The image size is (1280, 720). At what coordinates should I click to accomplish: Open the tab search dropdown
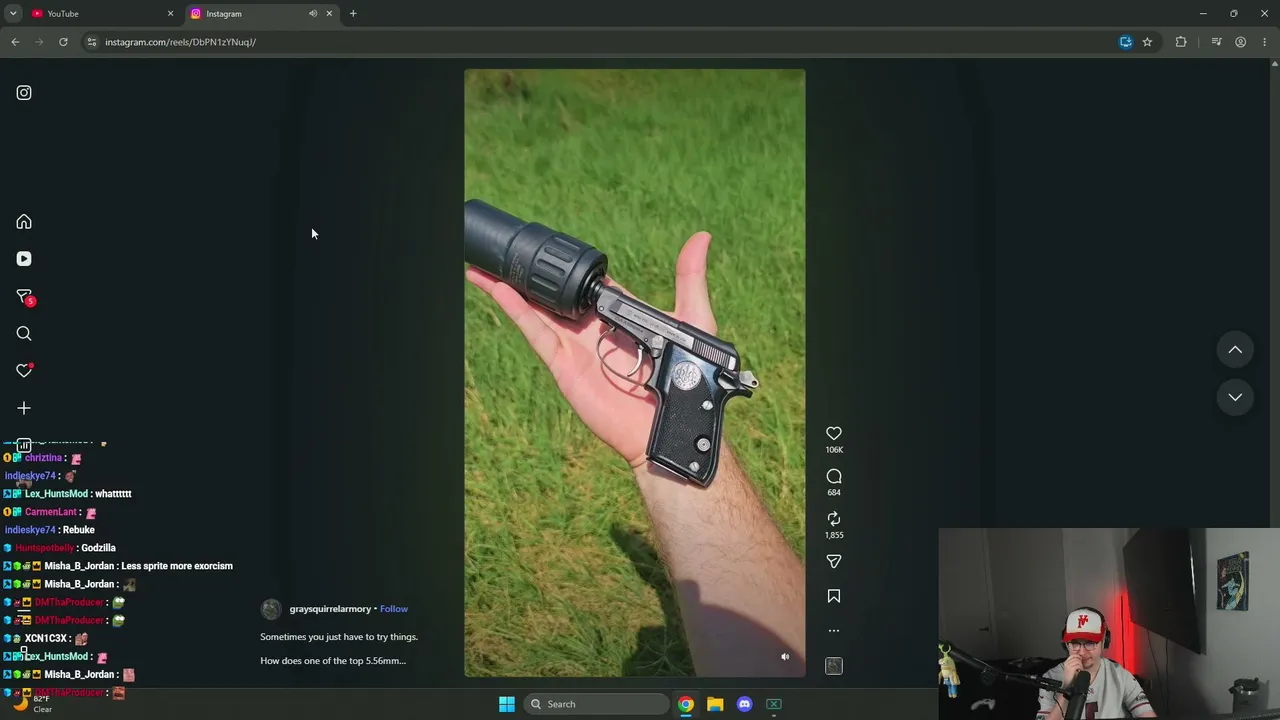13,14
